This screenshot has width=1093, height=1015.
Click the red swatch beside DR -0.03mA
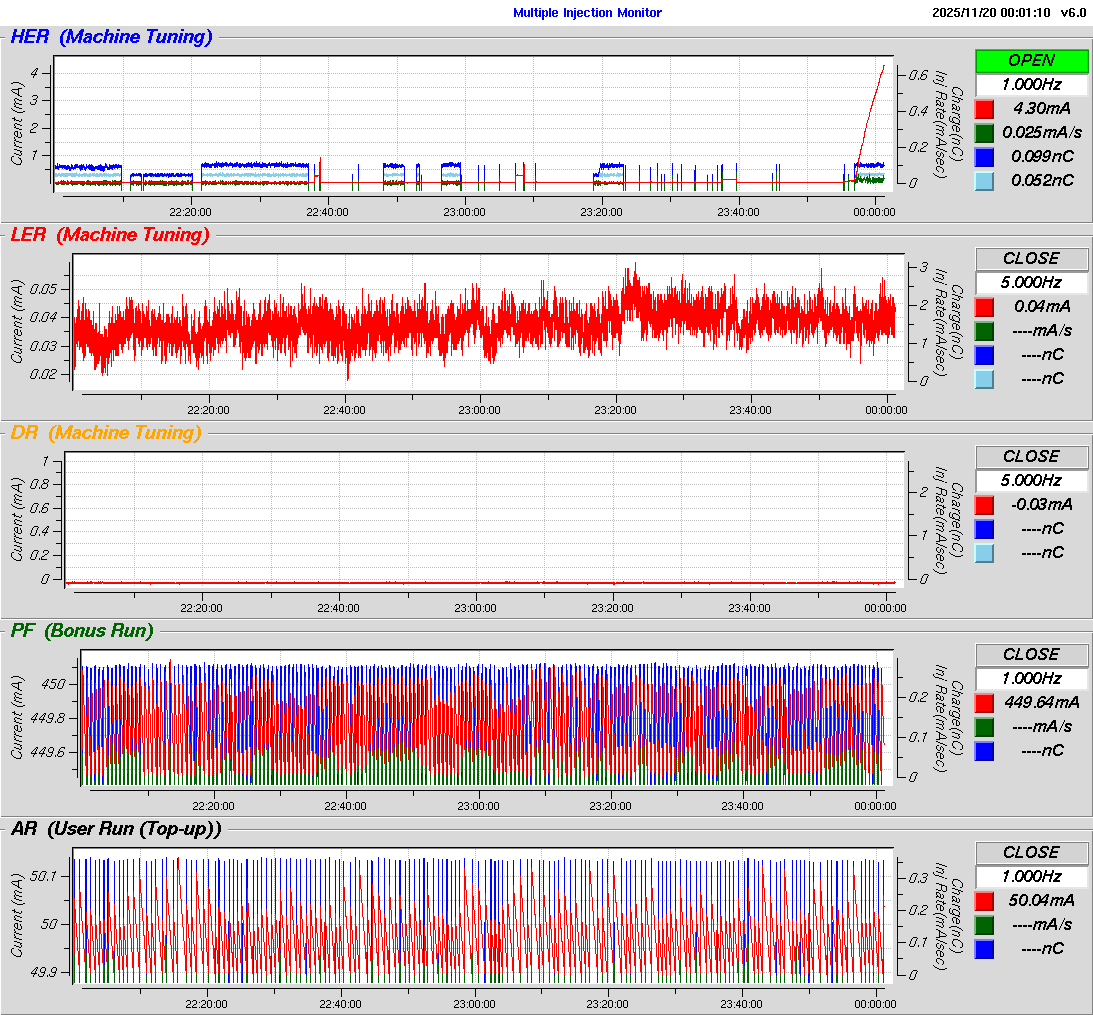click(x=985, y=504)
